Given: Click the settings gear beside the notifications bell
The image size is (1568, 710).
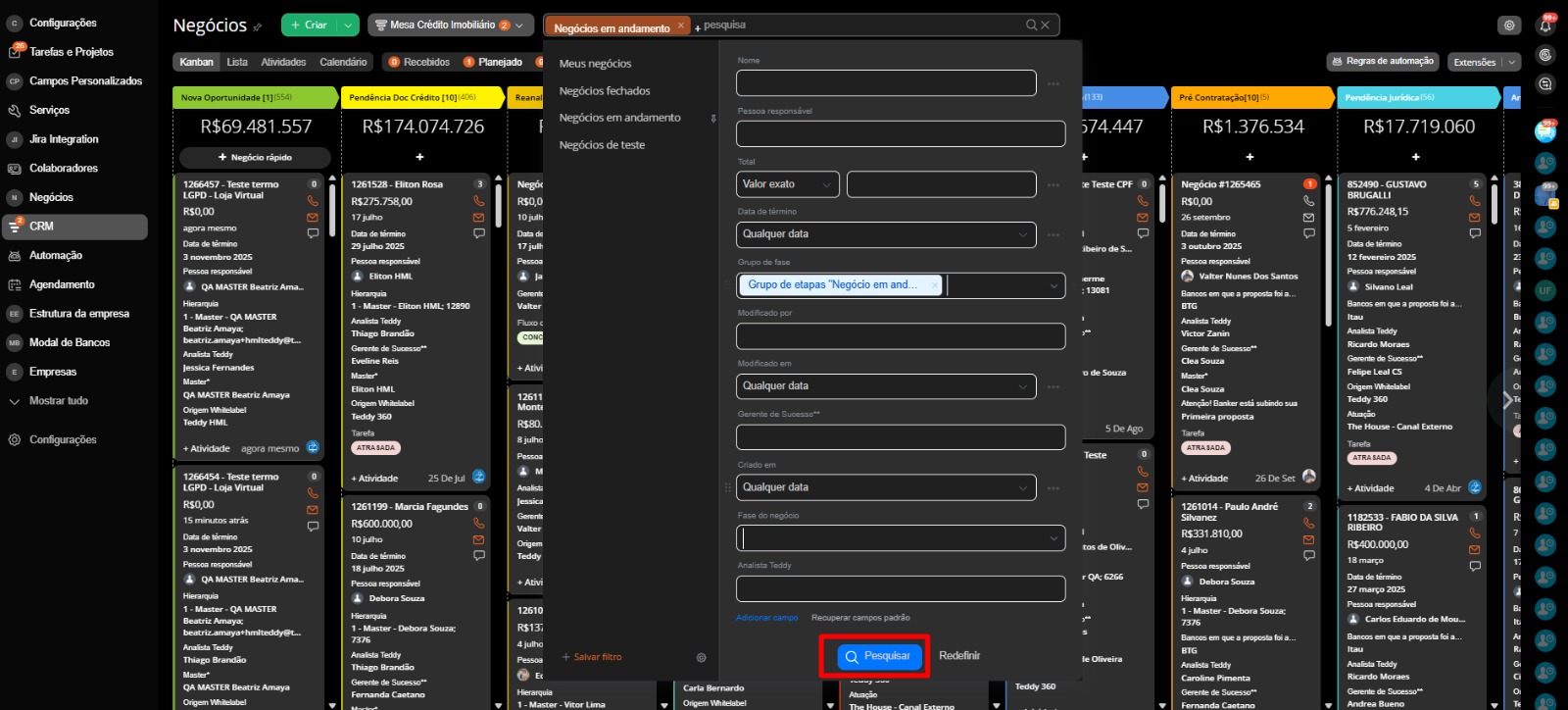Looking at the screenshot, I should (x=1509, y=25).
